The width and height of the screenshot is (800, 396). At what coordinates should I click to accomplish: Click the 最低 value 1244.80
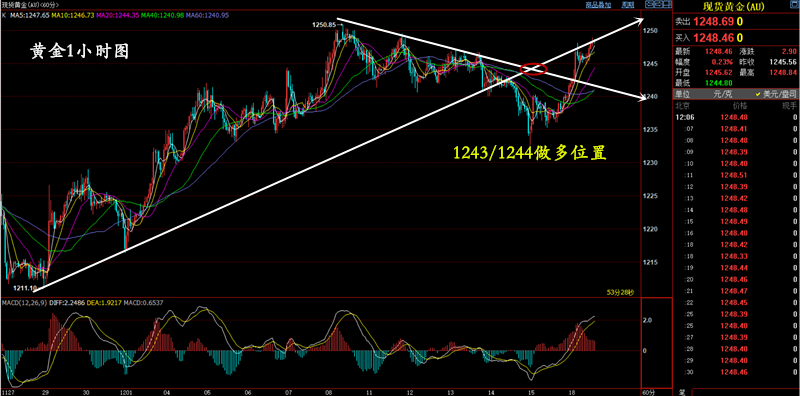[x=720, y=83]
